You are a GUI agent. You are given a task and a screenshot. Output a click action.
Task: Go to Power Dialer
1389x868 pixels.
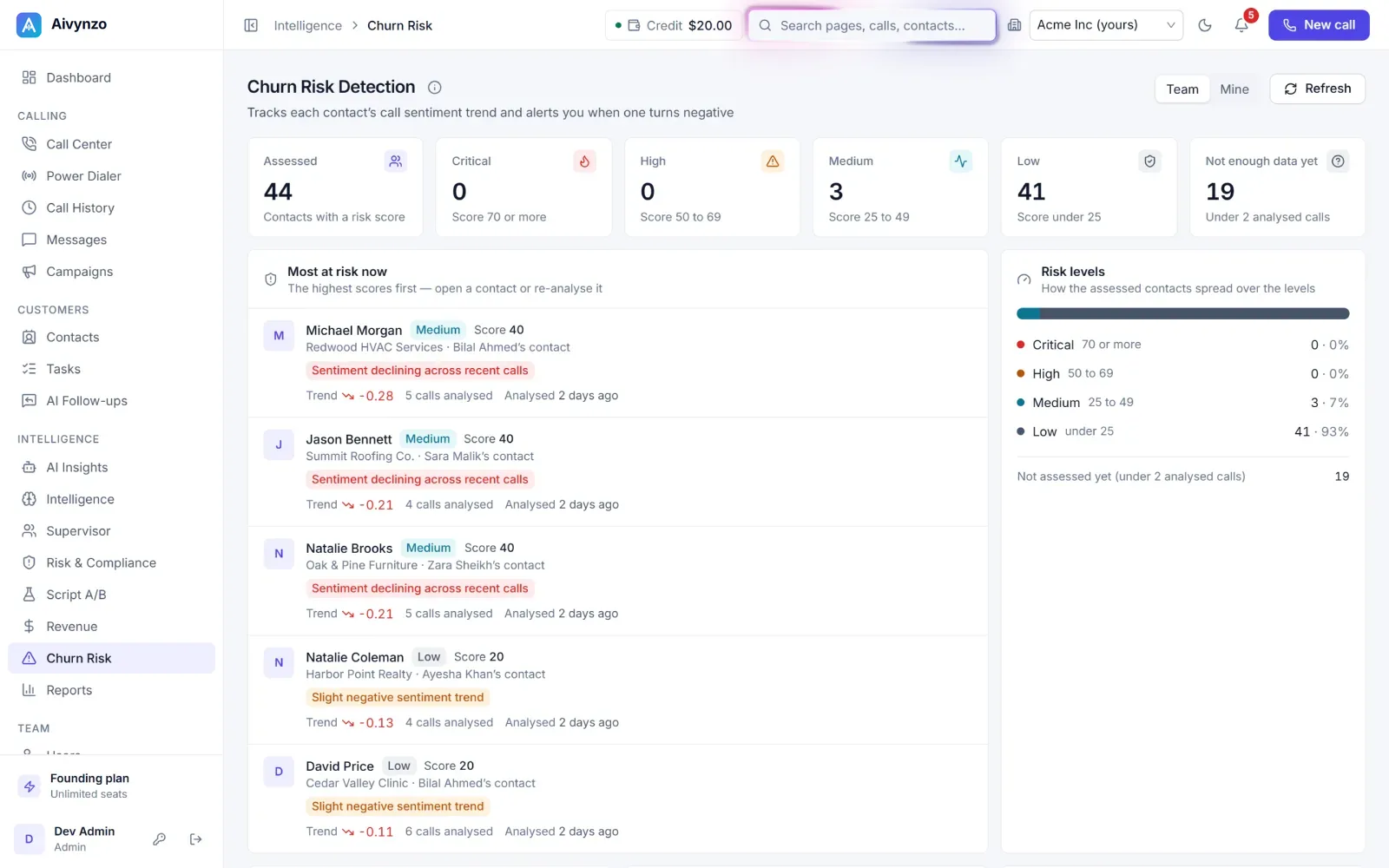111,176
